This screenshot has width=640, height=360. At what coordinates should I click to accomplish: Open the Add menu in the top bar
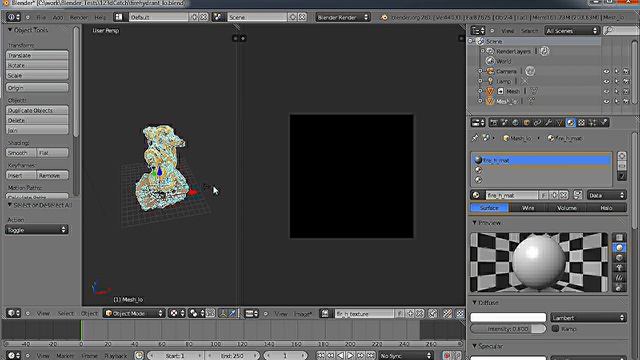58,18
